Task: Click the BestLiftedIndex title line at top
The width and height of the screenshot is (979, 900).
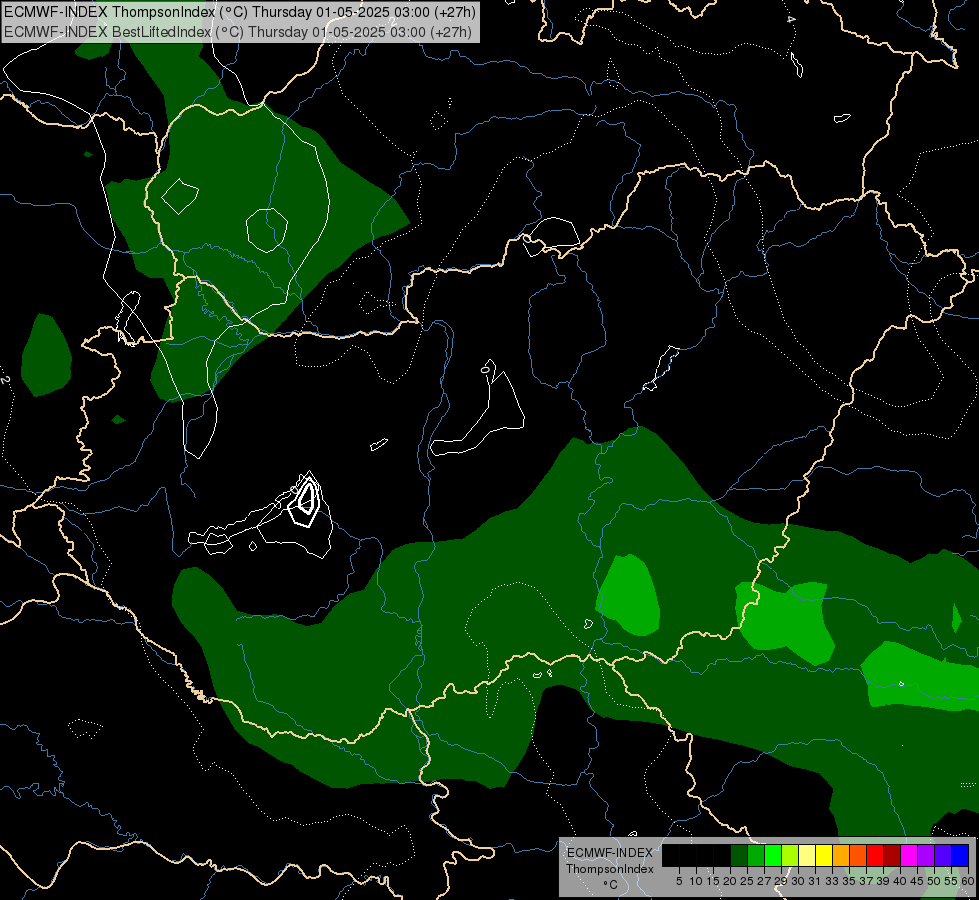Action: [x=238, y=32]
